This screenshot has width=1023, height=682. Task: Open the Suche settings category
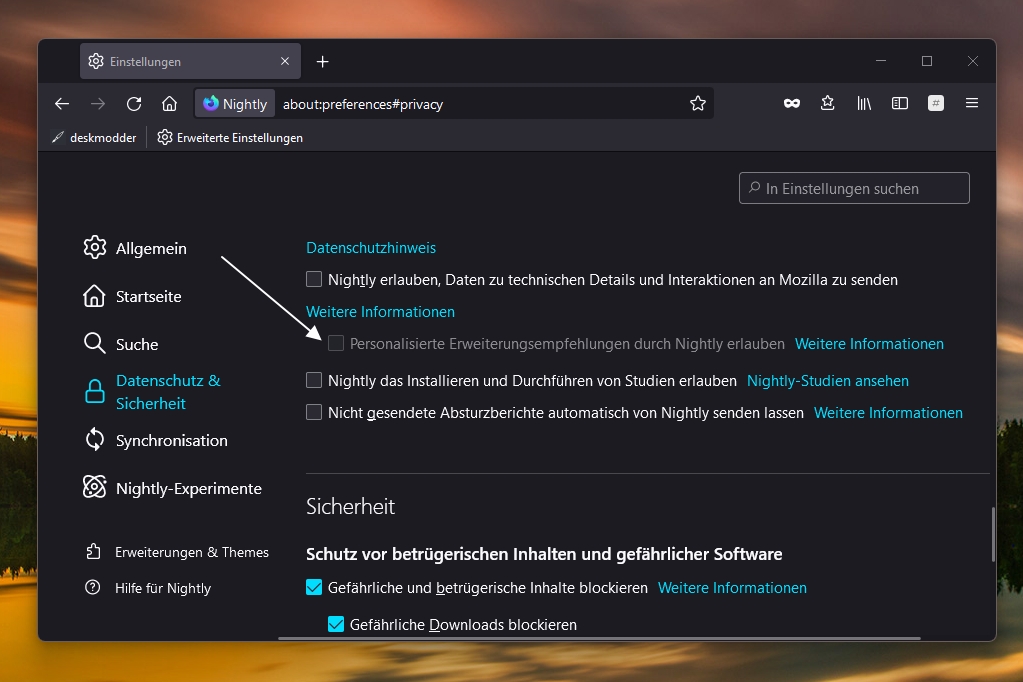(x=121, y=344)
